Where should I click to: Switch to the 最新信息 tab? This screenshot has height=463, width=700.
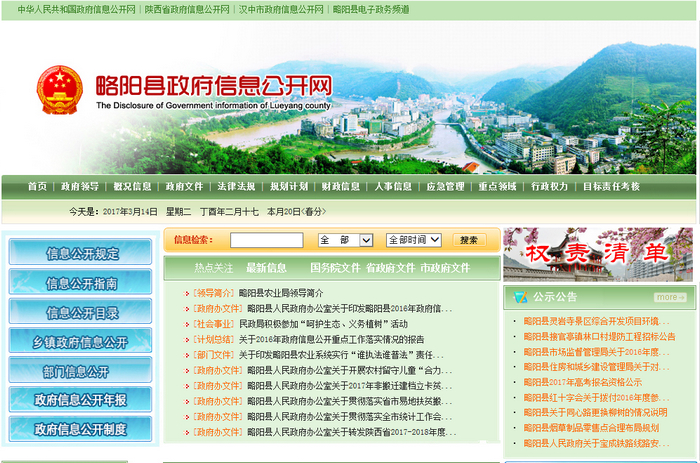coord(266,268)
